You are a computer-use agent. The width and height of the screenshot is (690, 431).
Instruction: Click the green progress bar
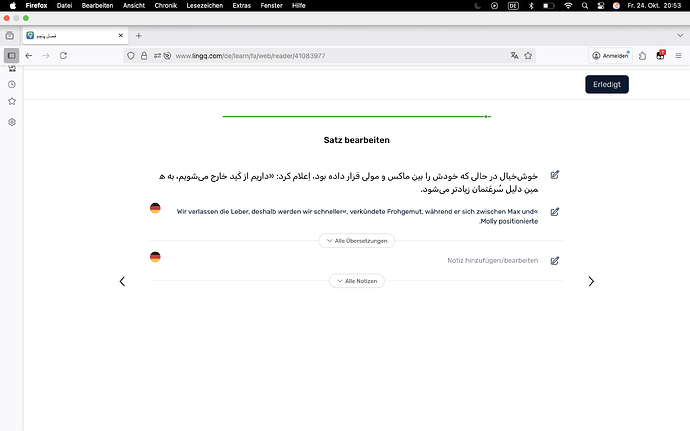tap(356, 117)
